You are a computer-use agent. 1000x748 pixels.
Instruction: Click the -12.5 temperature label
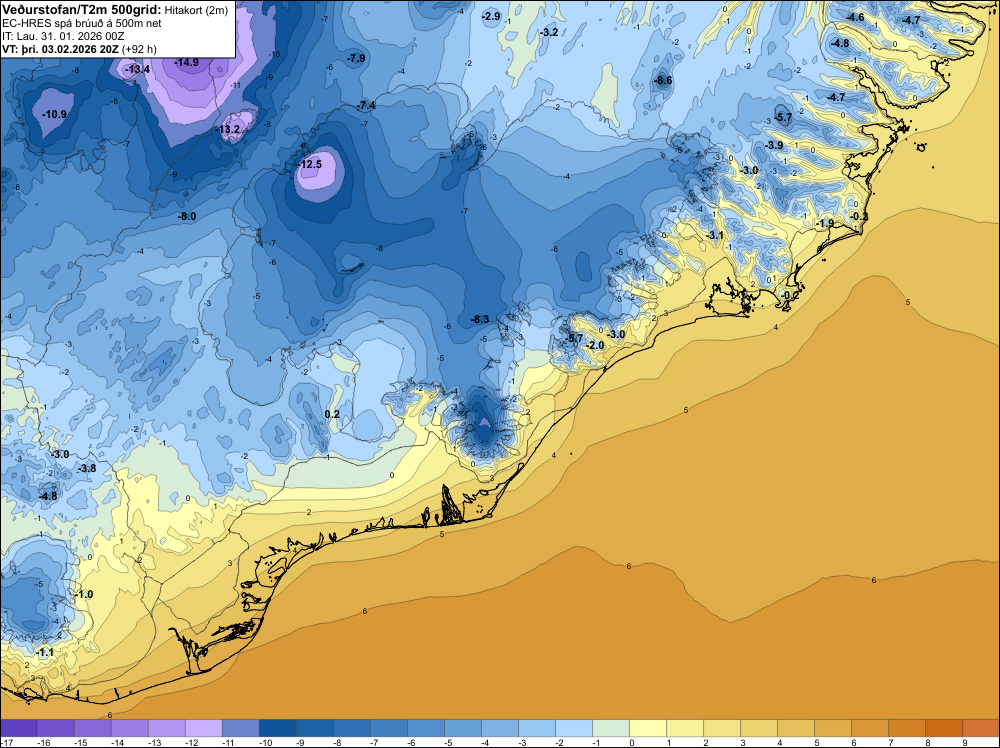pyautogui.click(x=310, y=165)
